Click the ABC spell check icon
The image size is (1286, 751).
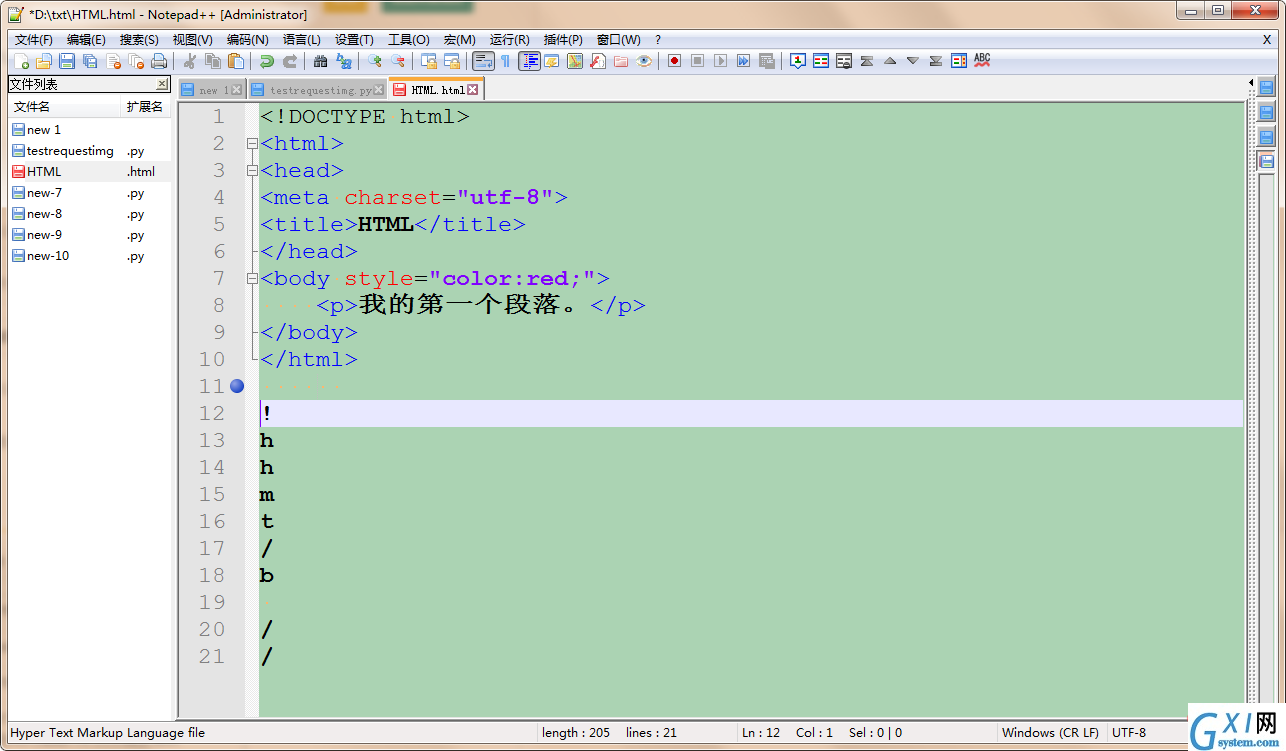point(982,61)
